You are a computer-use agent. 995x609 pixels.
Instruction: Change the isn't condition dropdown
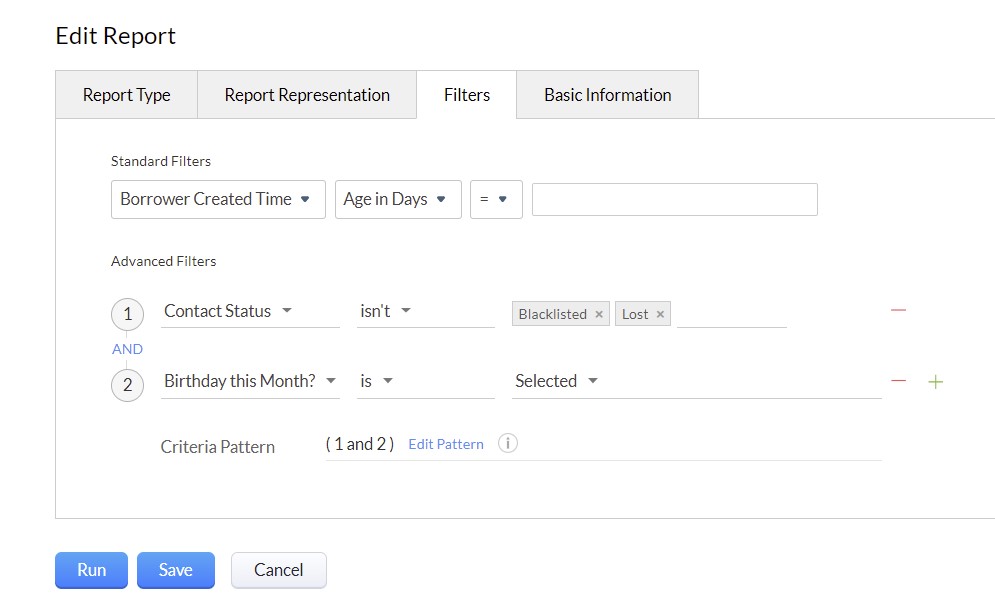[x=426, y=311]
